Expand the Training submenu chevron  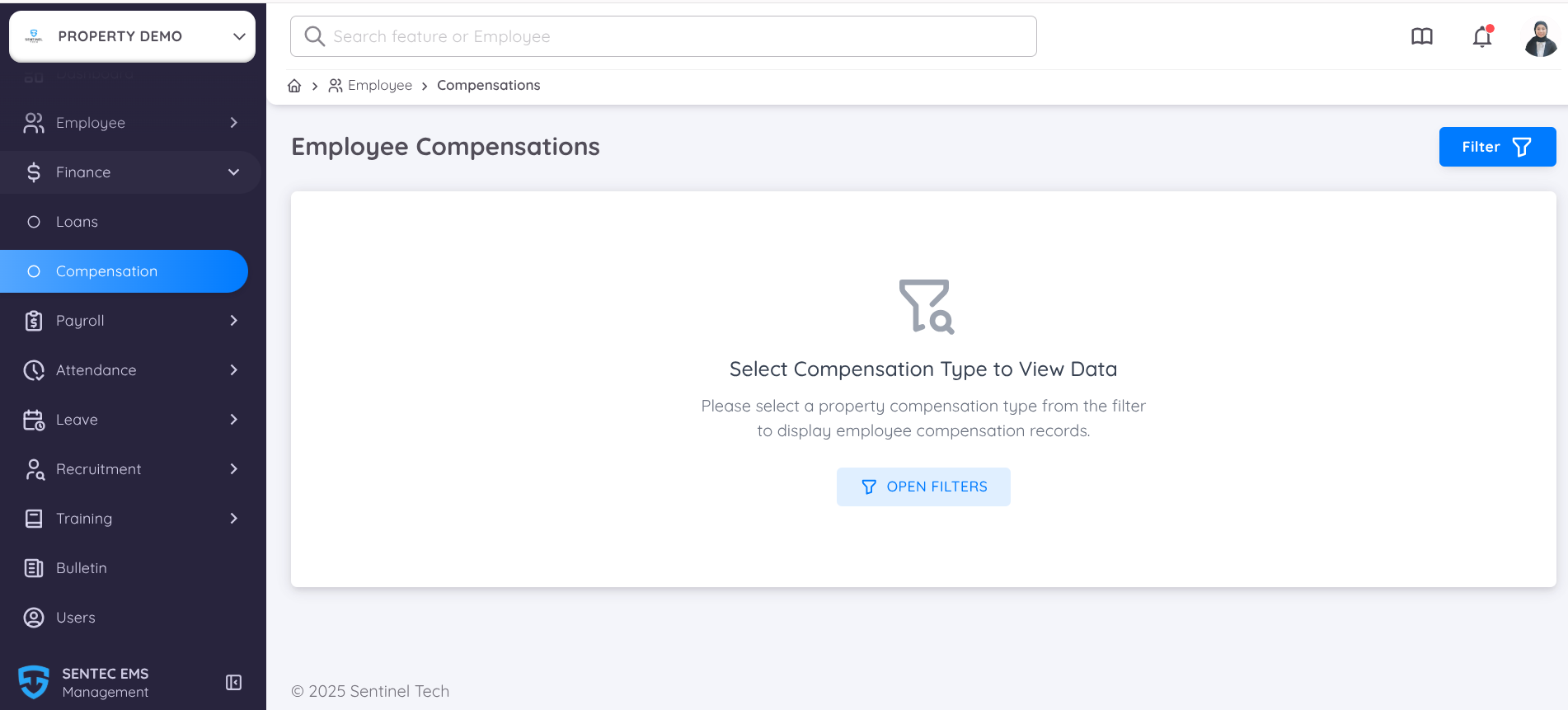(x=233, y=519)
